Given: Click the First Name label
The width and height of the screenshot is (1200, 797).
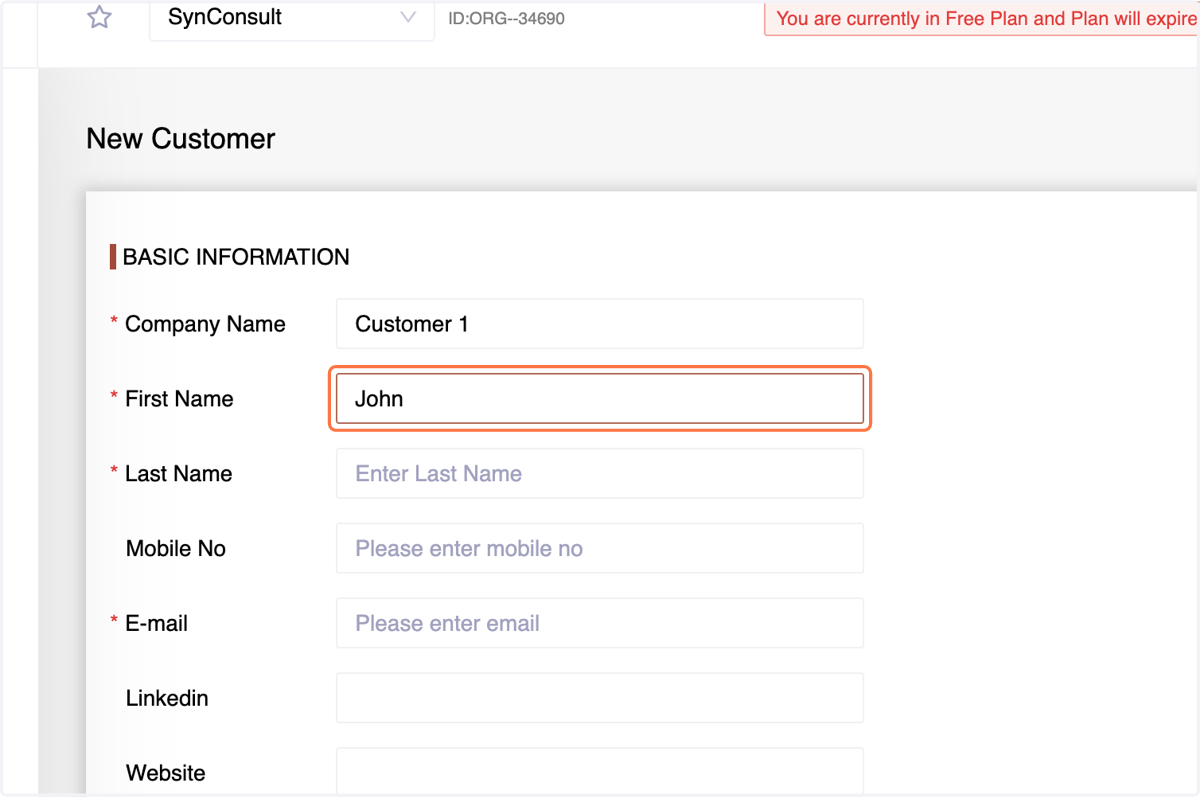Looking at the screenshot, I should coord(179,399).
